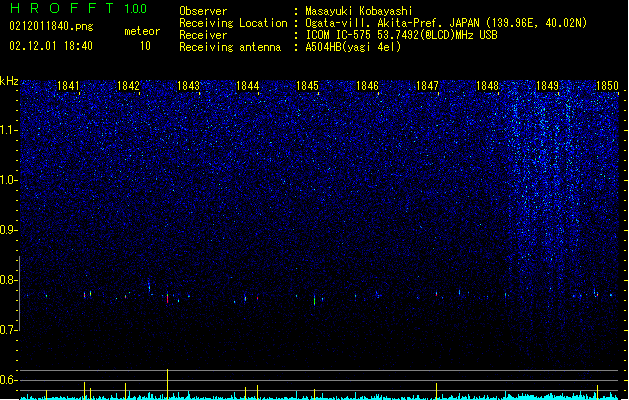Screen dimensions: 629x400
Task: Click the Receiver label
Action: (x=203, y=35)
